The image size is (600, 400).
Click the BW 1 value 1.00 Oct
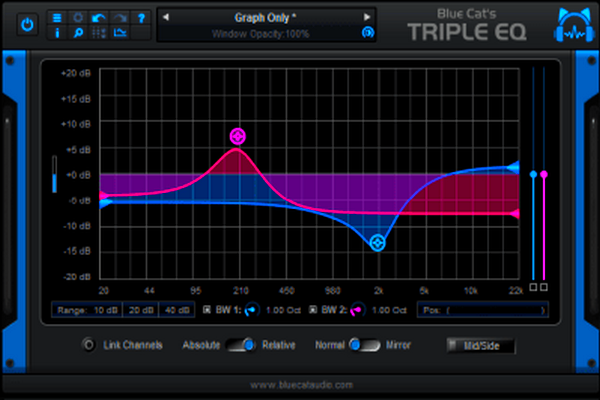tap(283, 310)
